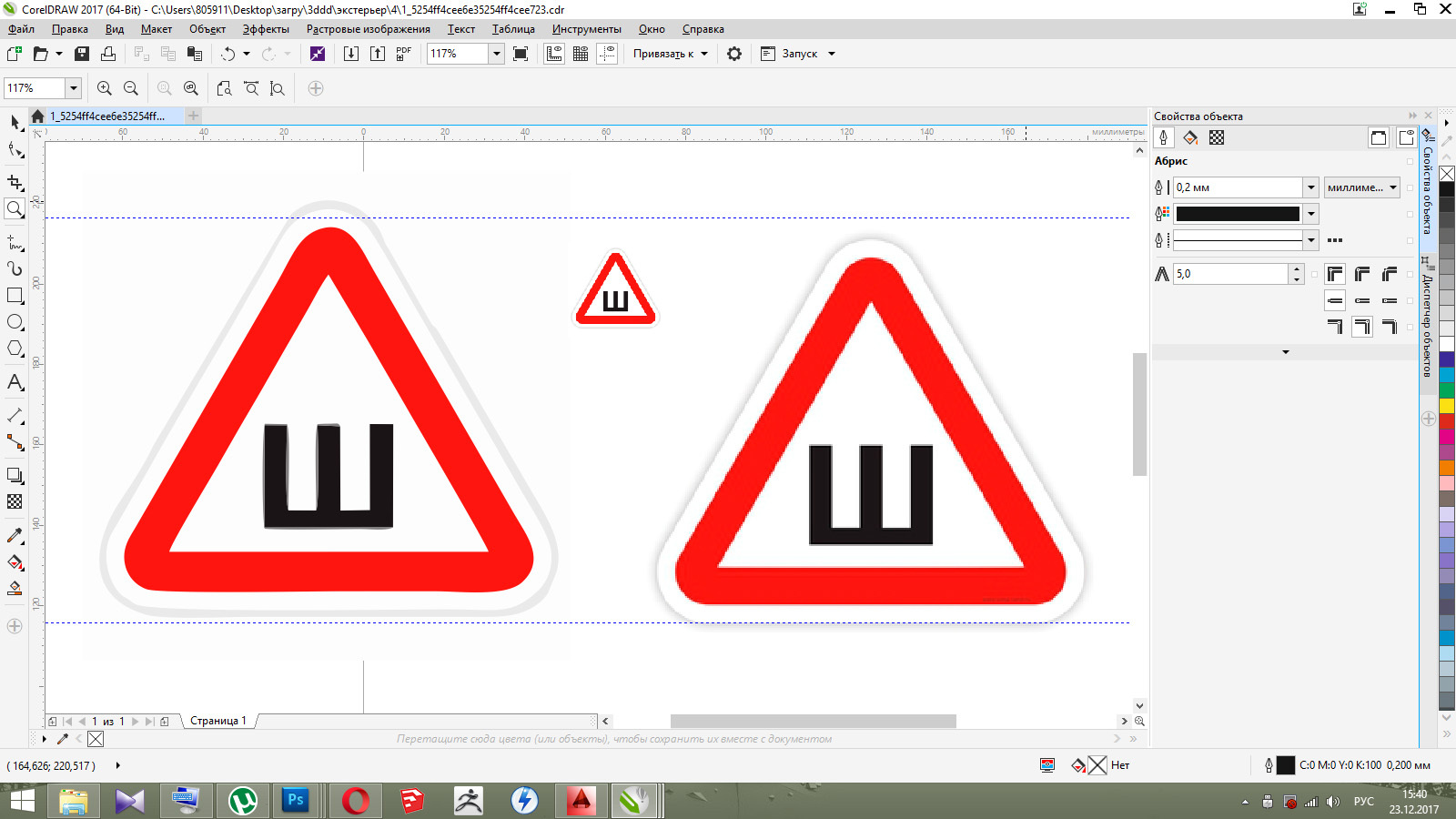Pick the blue palette color swatch
Screen dimensions: 1456x819
pyautogui.click(x=1446, y=359)
